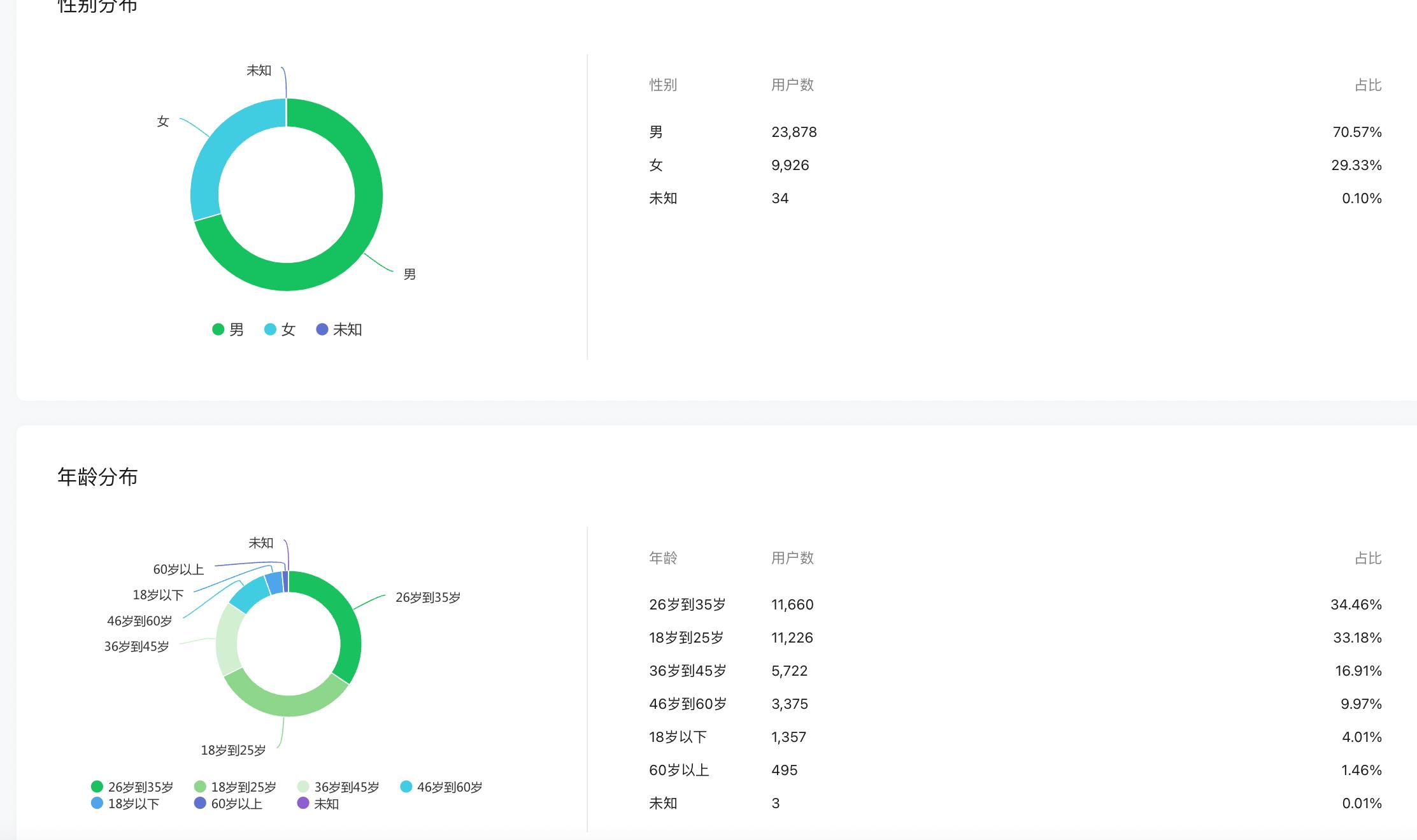Toggle 46岁到60岁 legend item
The width and height of the screenshot is (1417, 840).
[441, 787]
